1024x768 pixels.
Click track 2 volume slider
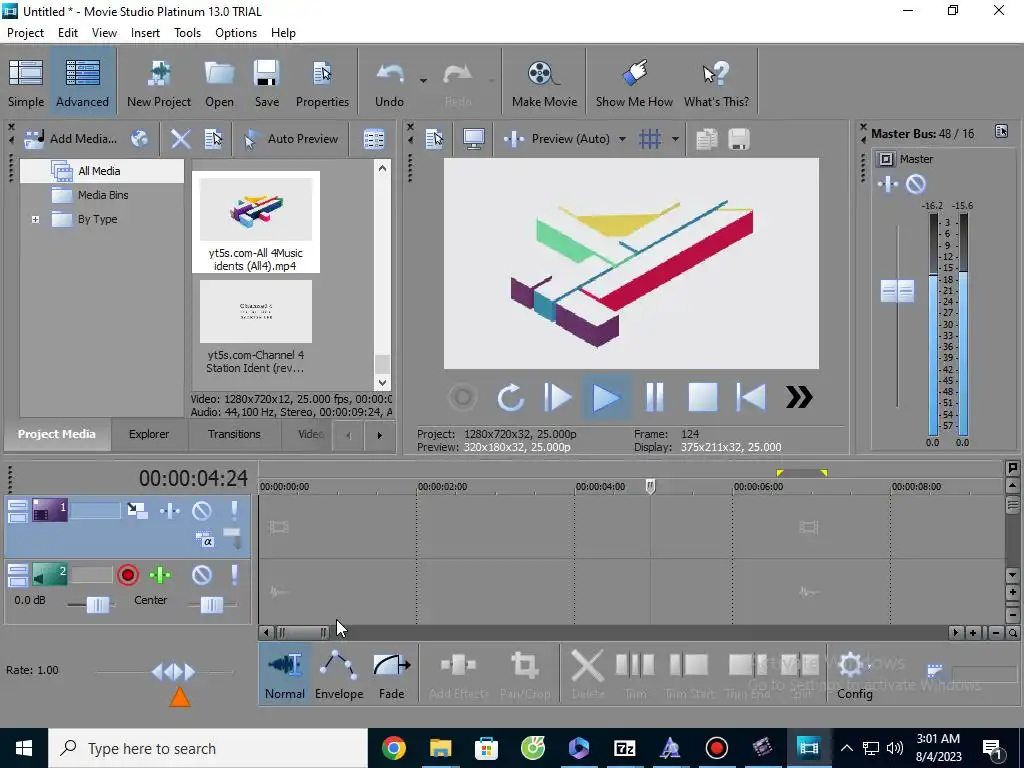tap(97, 605)
